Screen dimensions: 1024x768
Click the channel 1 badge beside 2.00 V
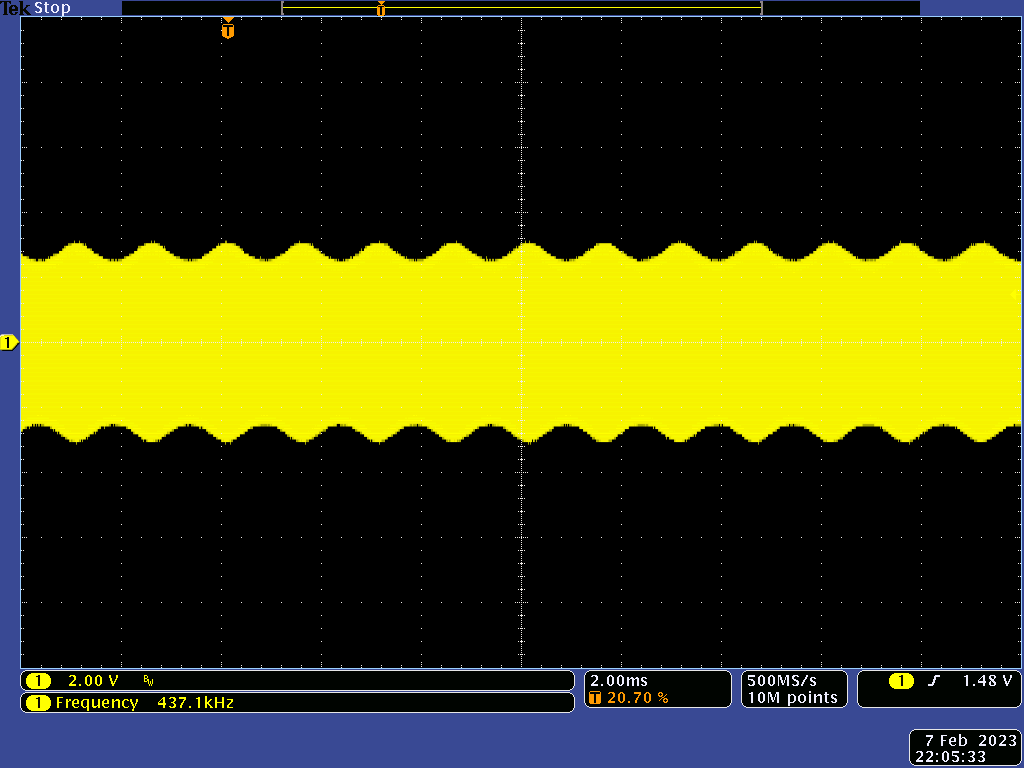tap(38, 681)
